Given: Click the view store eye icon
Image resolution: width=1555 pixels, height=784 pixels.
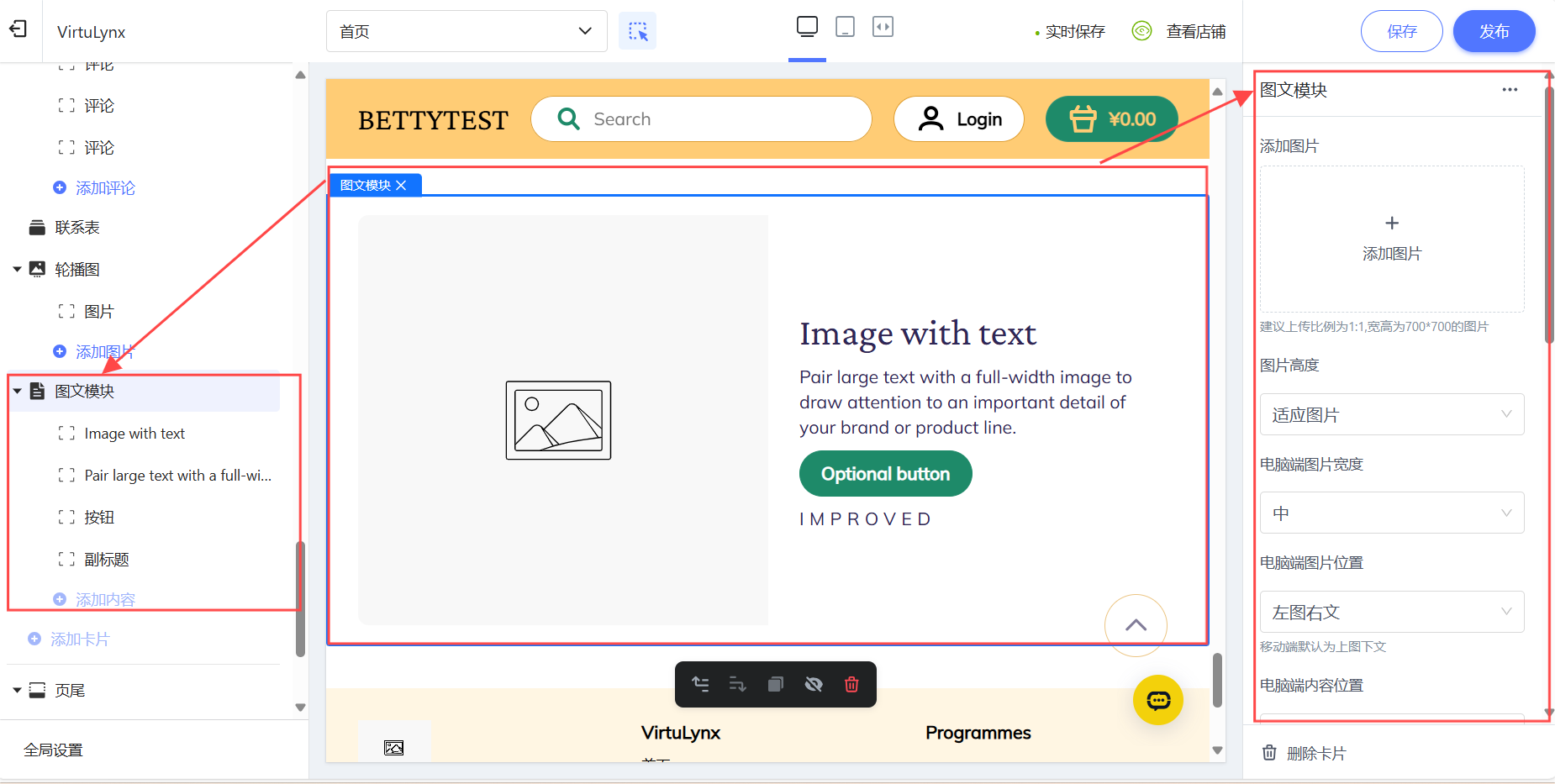Looking at the screenshot, I should pyautogui.click(x=1141, y=31).
